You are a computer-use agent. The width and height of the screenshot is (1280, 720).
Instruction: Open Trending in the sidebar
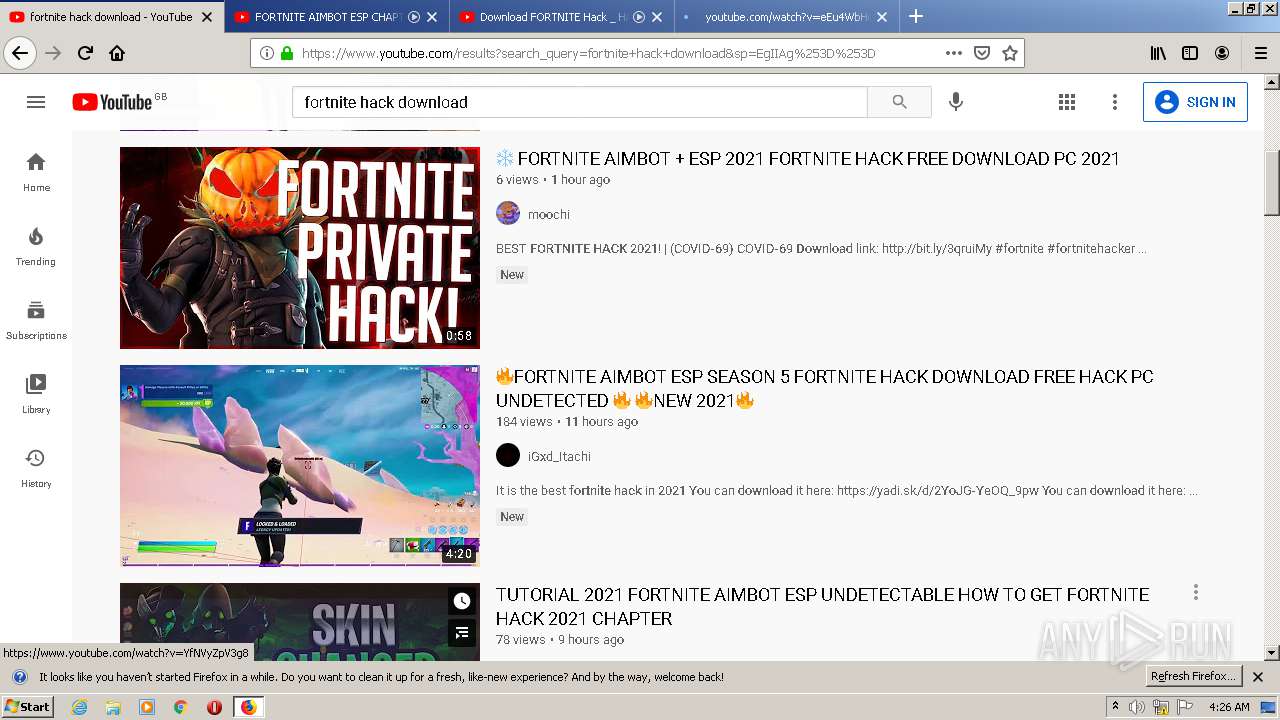36,246
